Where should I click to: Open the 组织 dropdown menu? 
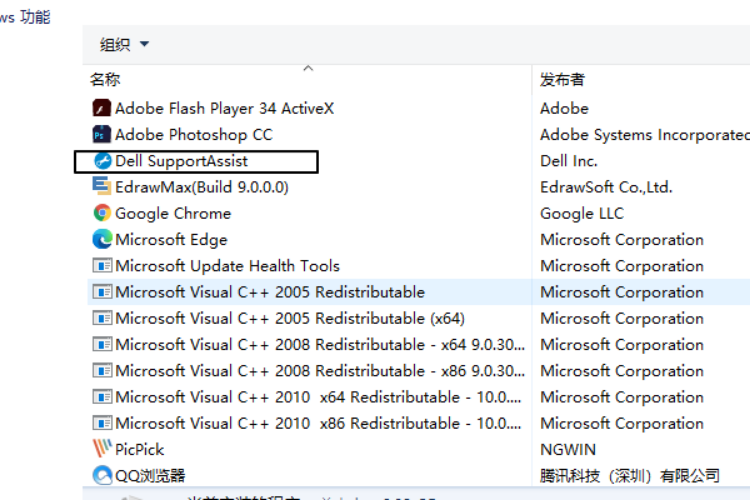(124, 44)
